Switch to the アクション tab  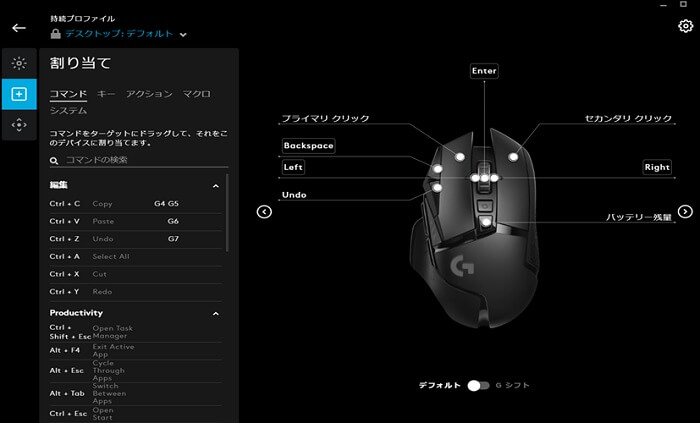point(149,94)
